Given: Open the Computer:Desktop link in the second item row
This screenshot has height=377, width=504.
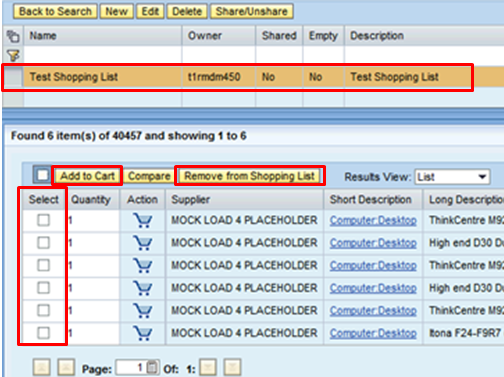Looking at the screenshot, I should (x=373, y=243).
